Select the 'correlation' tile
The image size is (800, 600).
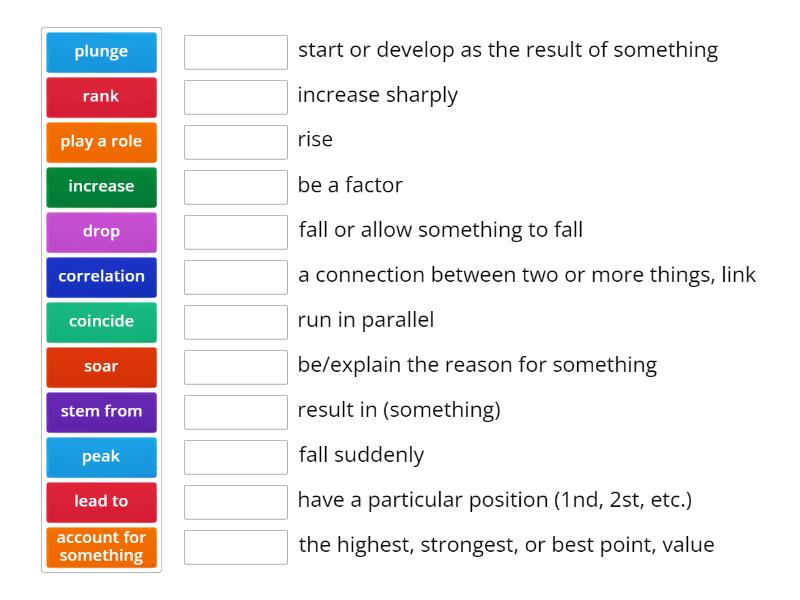(101, 277)
